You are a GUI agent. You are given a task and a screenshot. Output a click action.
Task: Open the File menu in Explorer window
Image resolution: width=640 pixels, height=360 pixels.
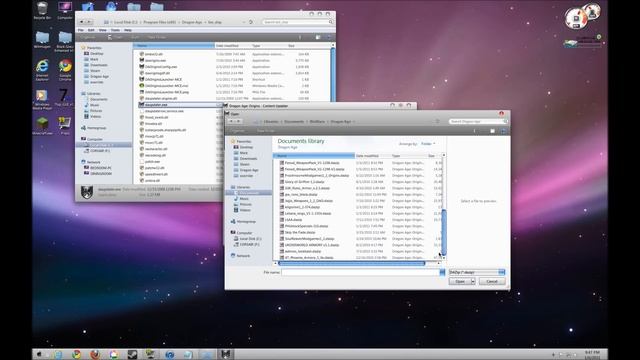(80, 30)
